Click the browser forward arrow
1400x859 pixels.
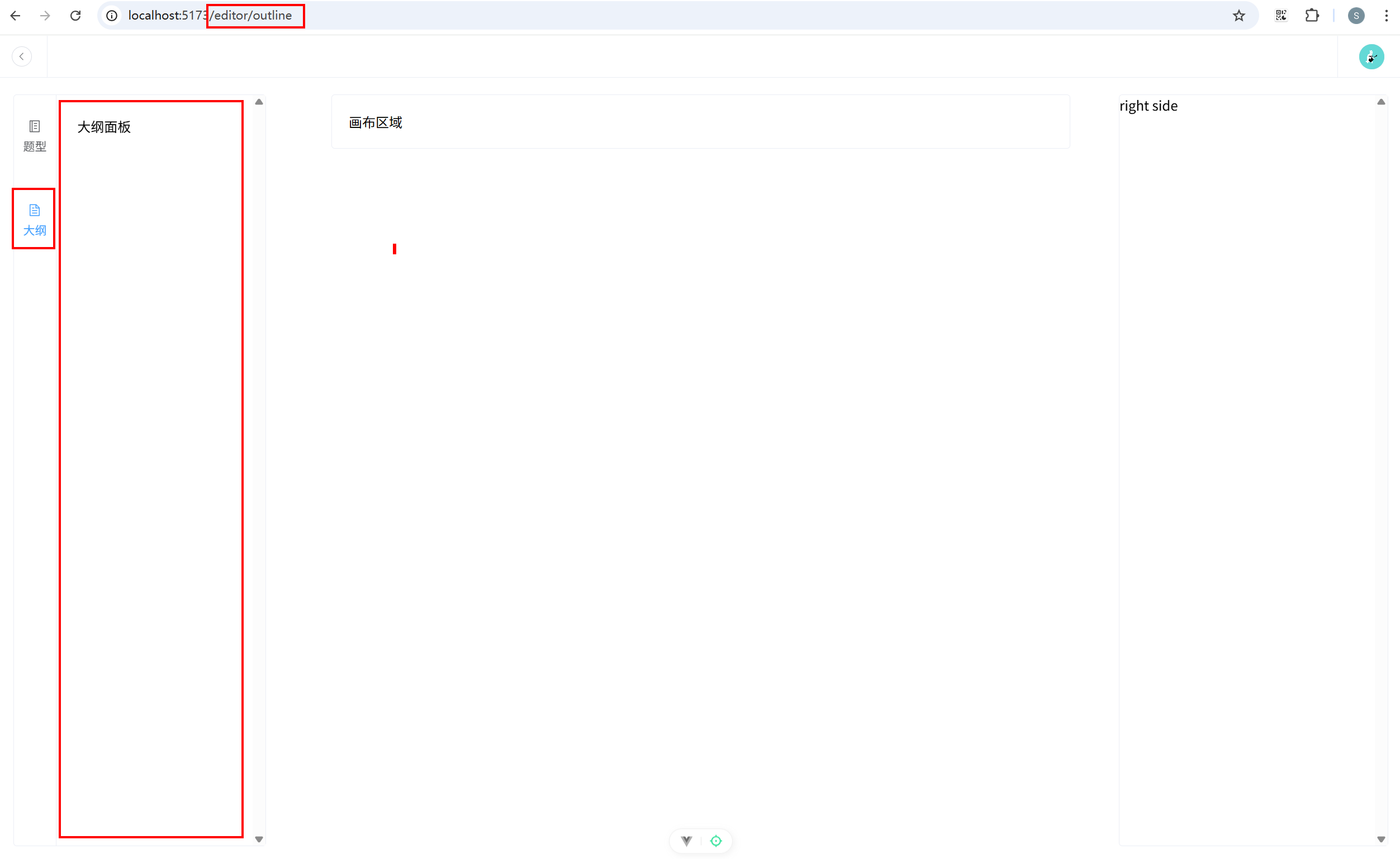(x=45, y=15)
